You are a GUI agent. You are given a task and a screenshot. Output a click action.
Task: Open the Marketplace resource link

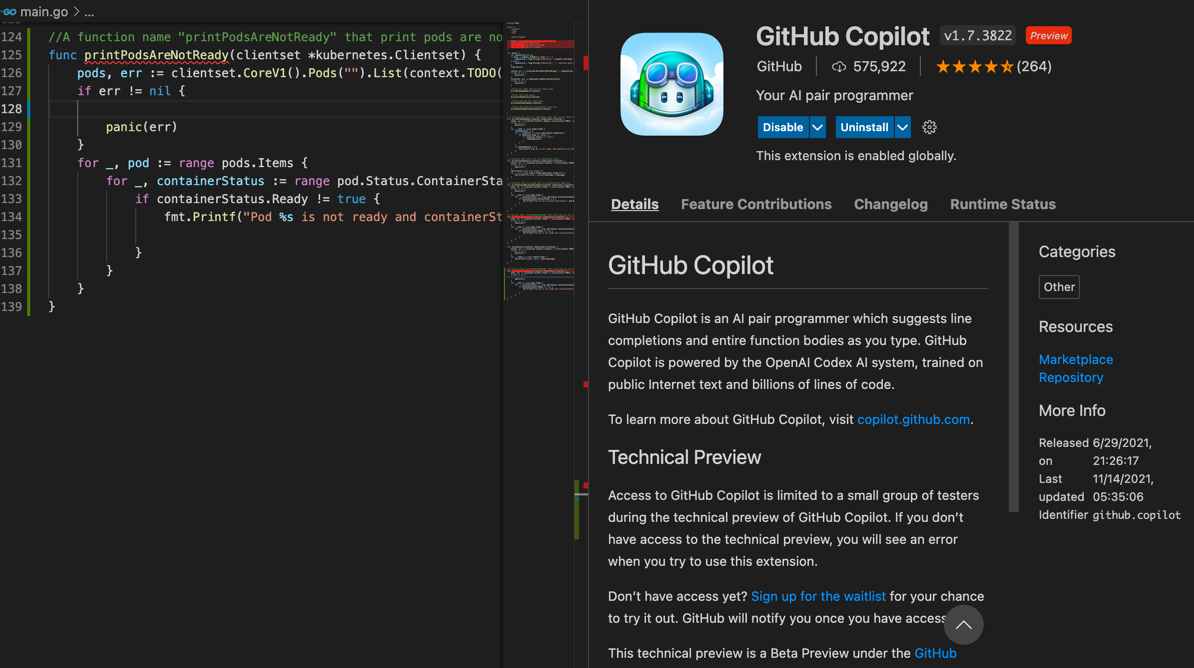tap(1075, 359)
